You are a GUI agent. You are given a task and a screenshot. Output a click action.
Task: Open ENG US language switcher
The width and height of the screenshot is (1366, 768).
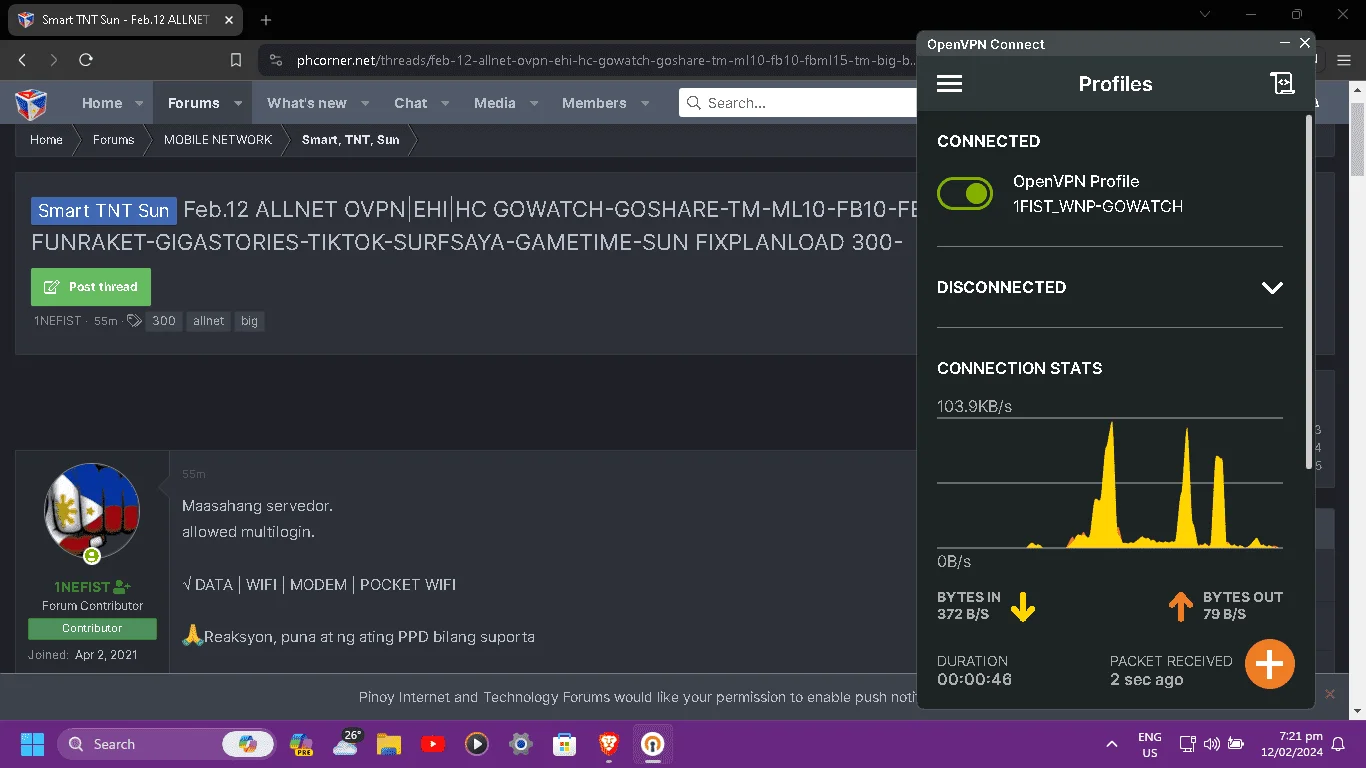(x=1149, y=744)
